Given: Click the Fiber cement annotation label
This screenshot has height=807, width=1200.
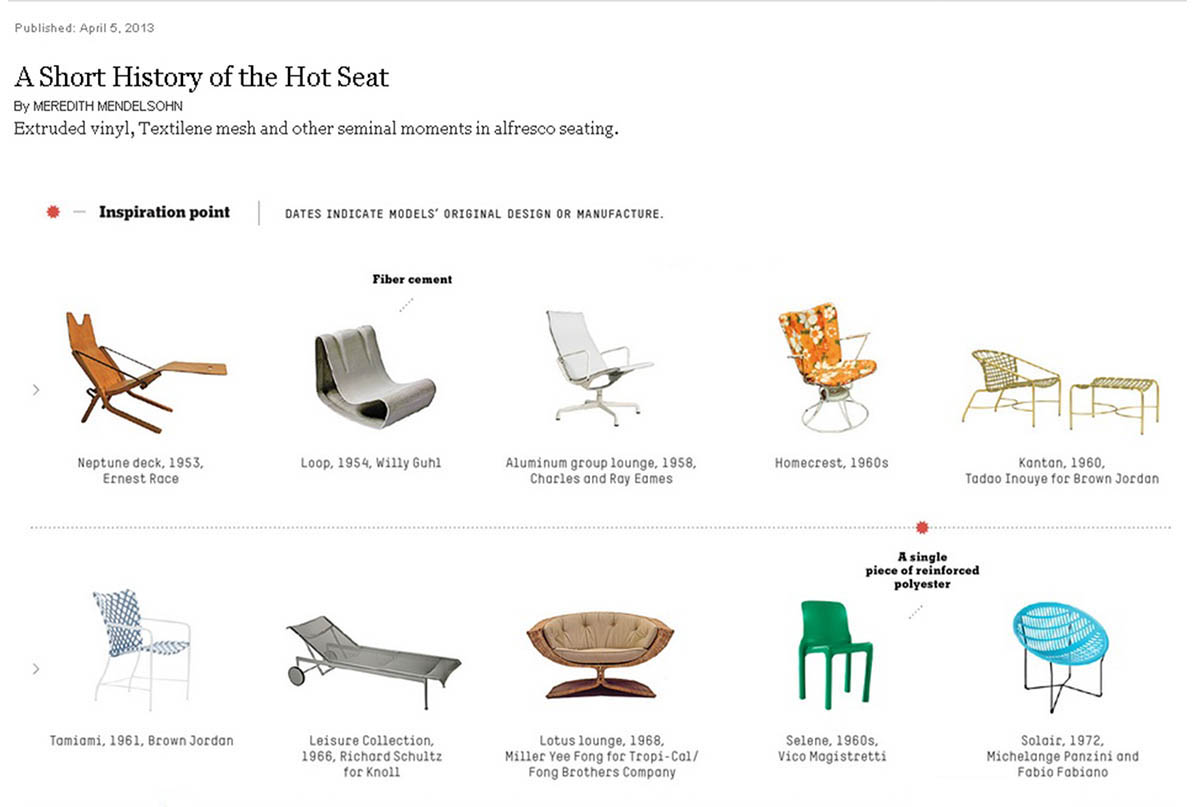Looking at the screenshot, I should (x=412, y=279).
